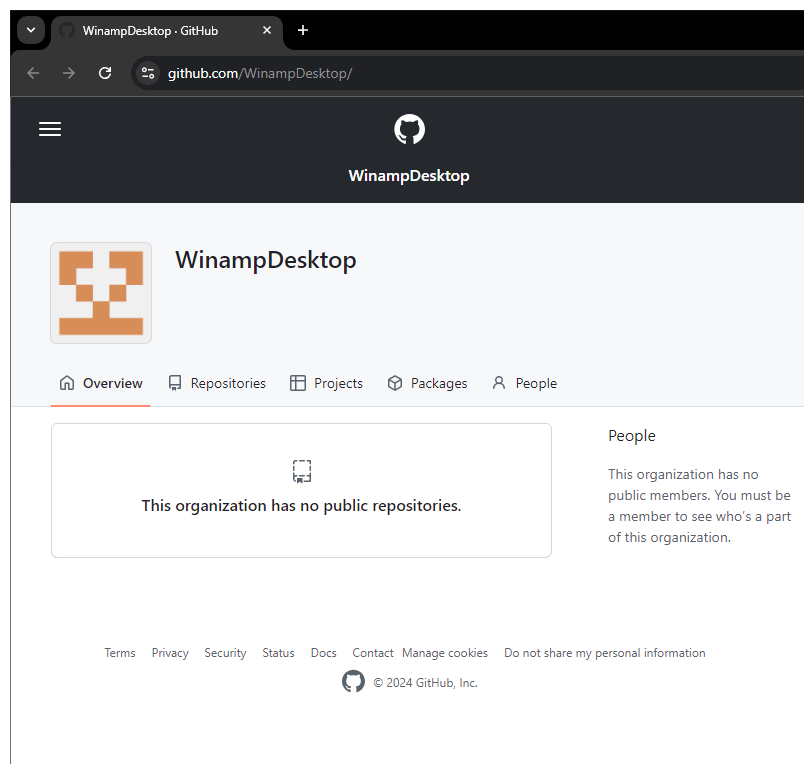Open the Terms footer link
The image size is (804, 764).
119,652
